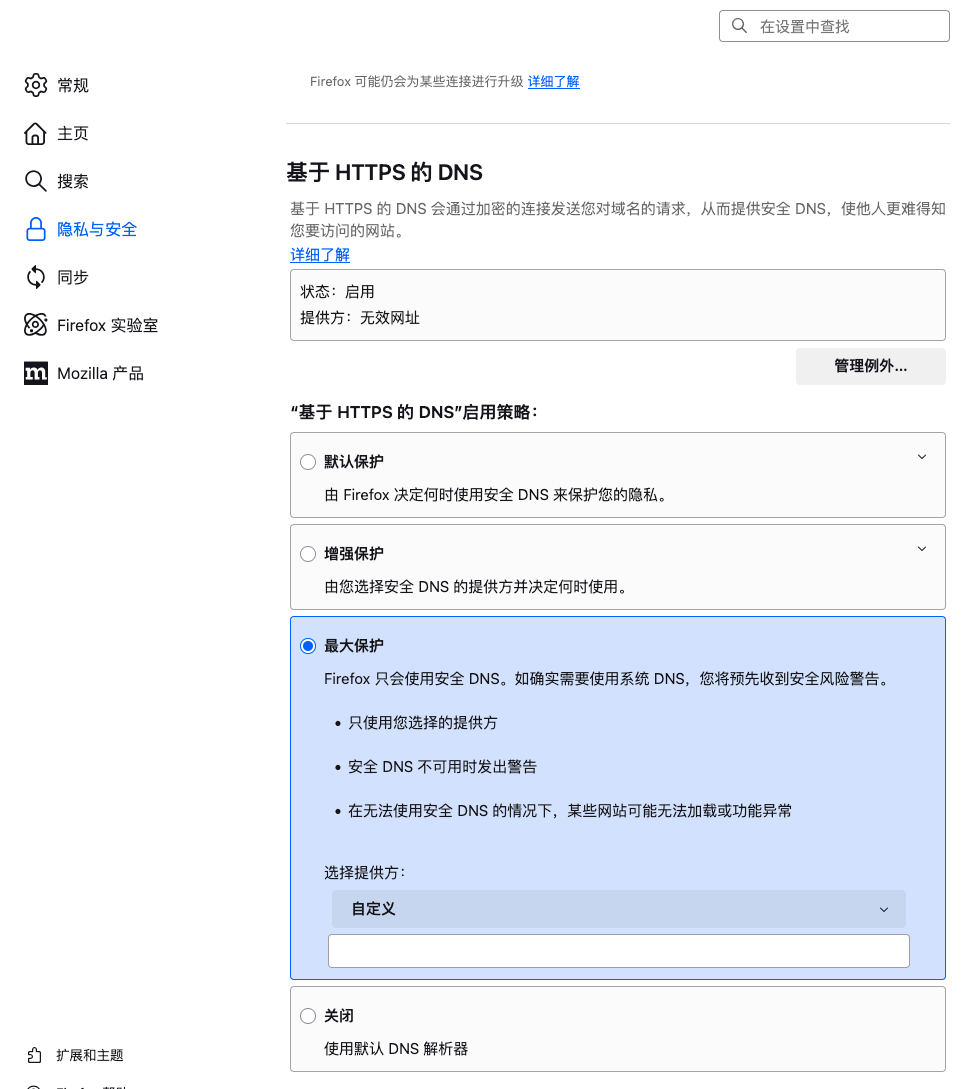Expand the 默认保护 details chevron
The width and height of the screenshot is (974, 1089).
click(922, 457)
